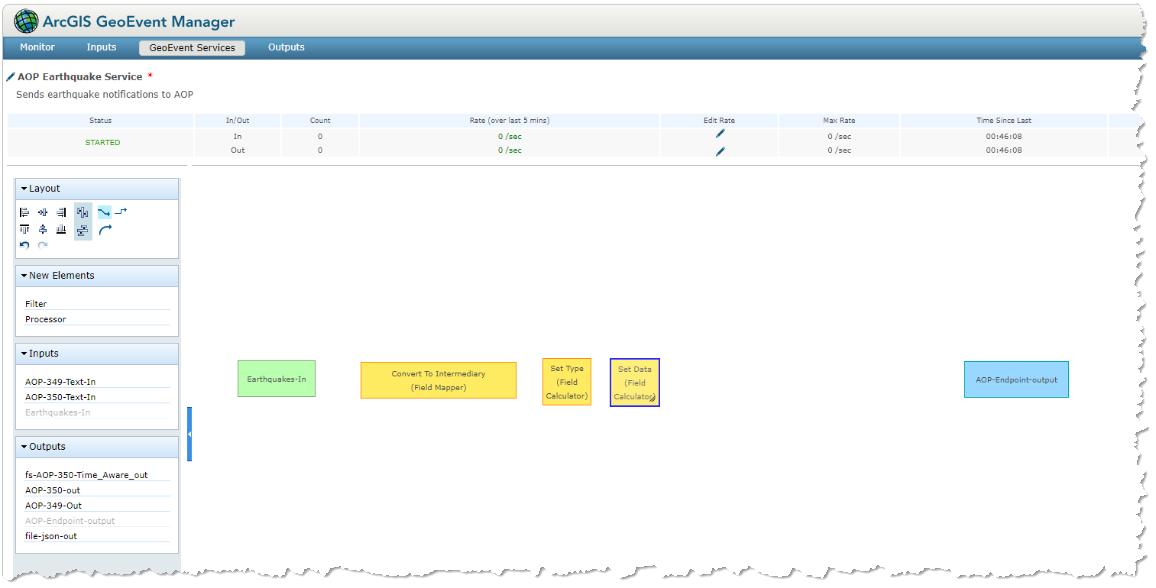The width and height of the screenshot is (1156, 588).
Task: Collapse the Outputs panel
Action: tap(24, 447)
